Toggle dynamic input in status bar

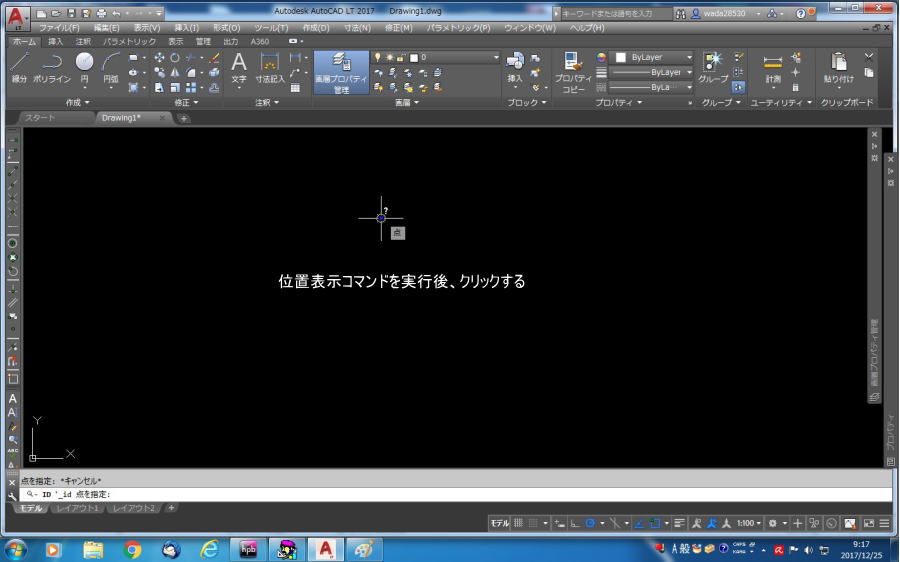[560, 523]
